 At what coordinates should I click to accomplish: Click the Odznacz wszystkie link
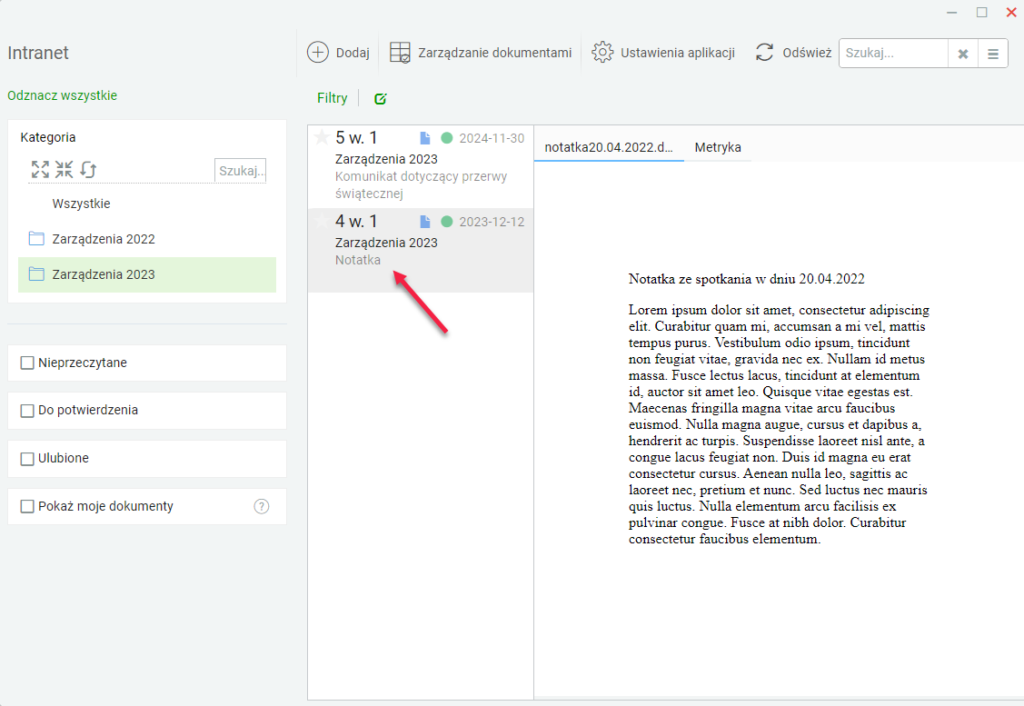[x=62, y=95]
